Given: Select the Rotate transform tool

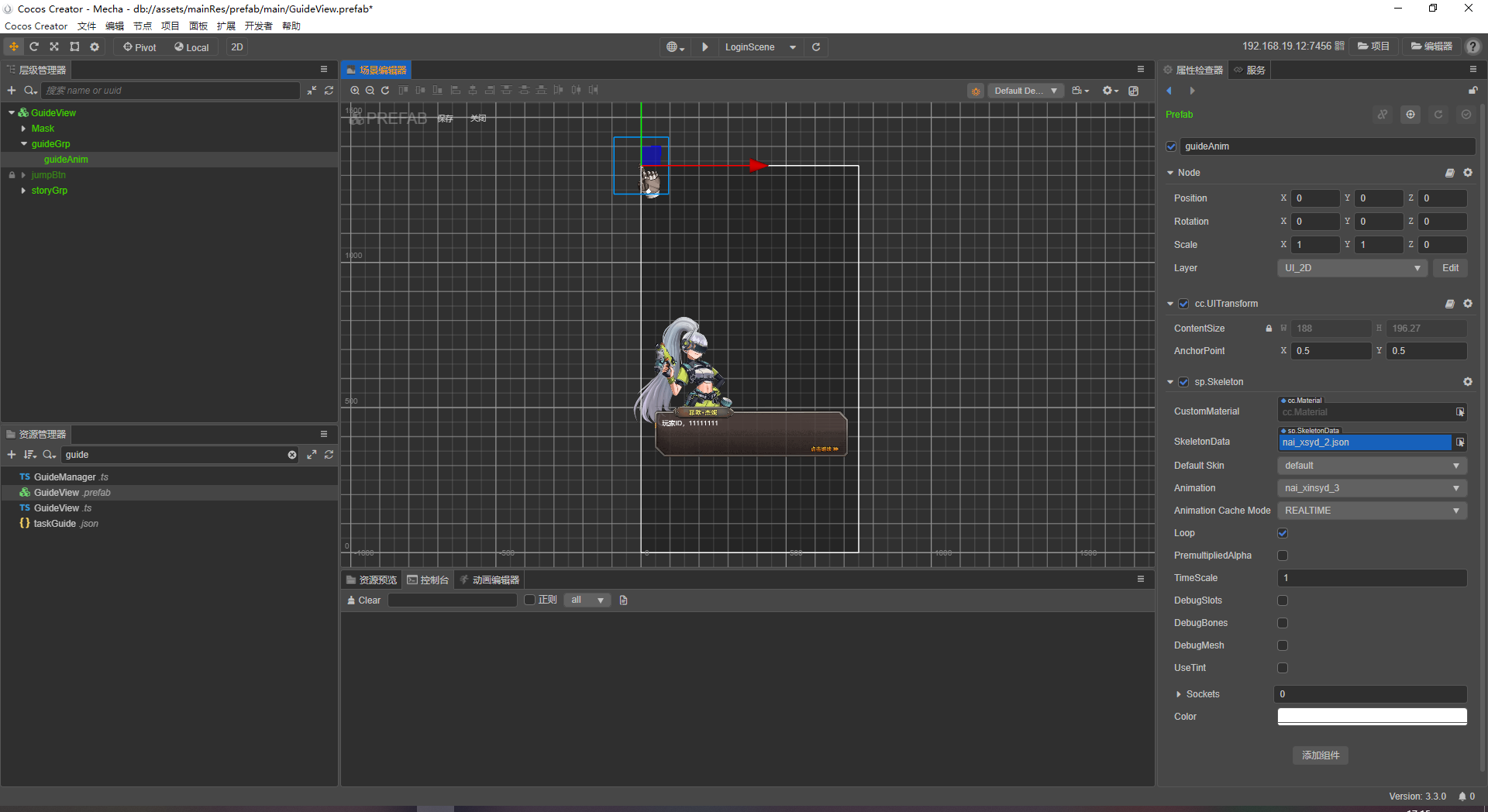Looking at the screenshot, I should (34, 47).
